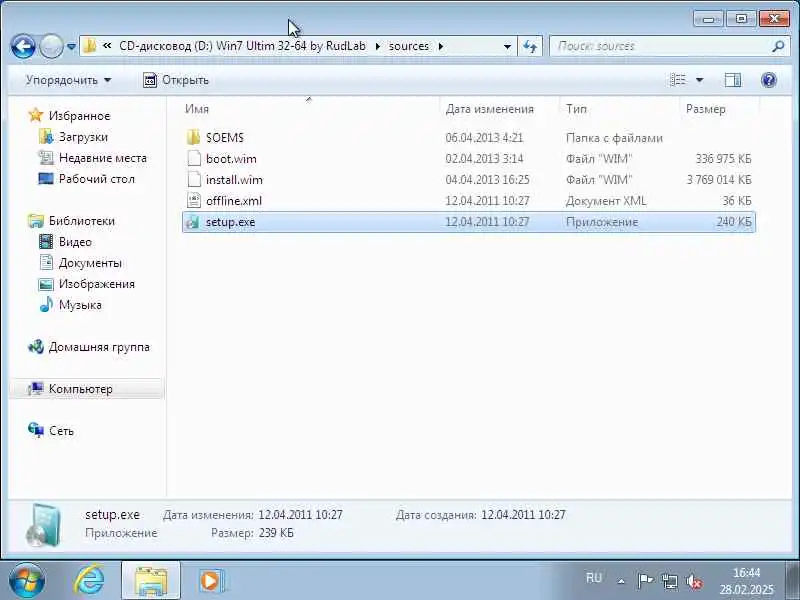The image size is (800, 600).
Task: Open the view options dropdown arrow
Action: pyautogui.click(x=699, y=80)
